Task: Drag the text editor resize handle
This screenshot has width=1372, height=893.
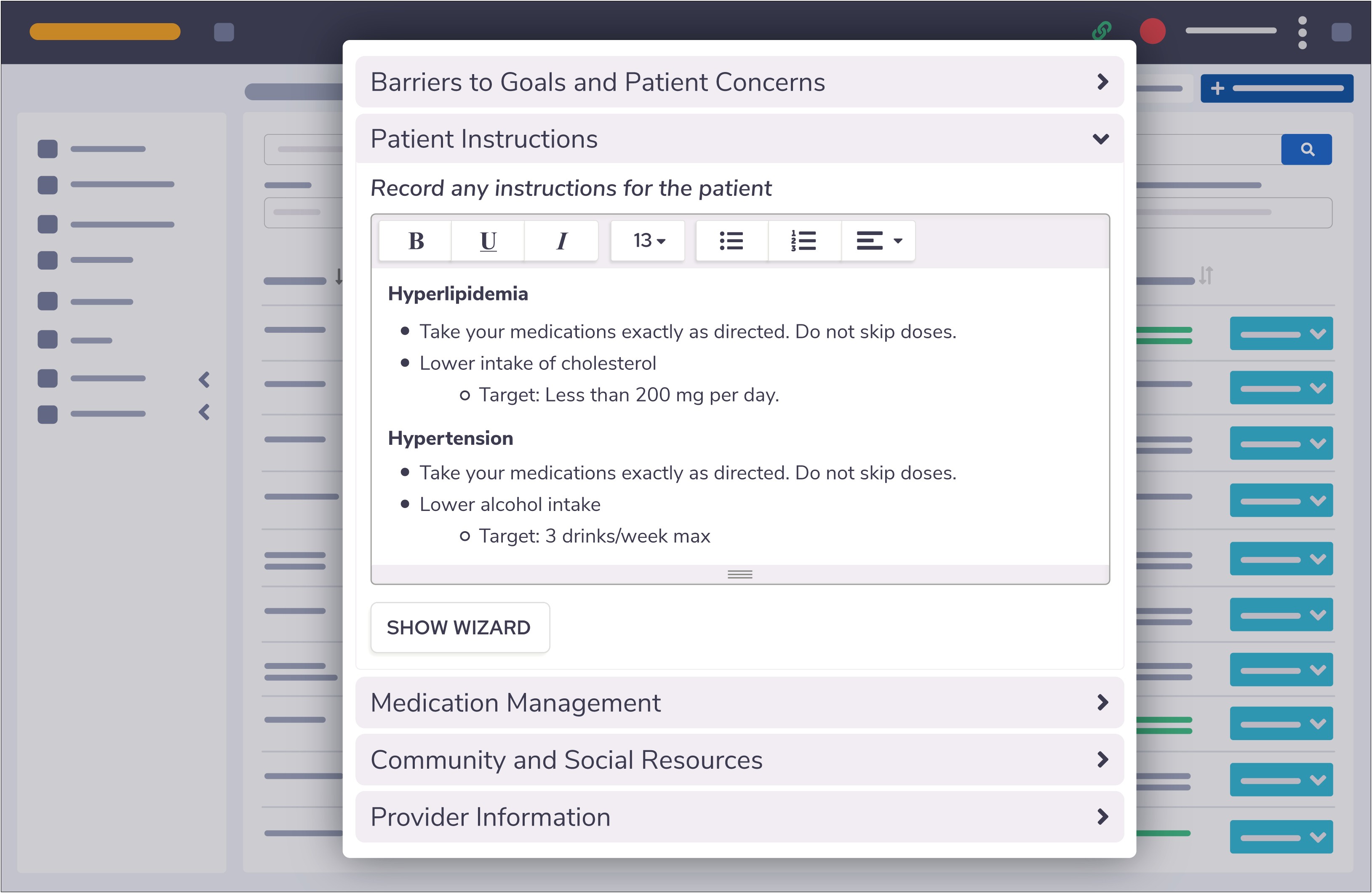Action: click(739, 572)
